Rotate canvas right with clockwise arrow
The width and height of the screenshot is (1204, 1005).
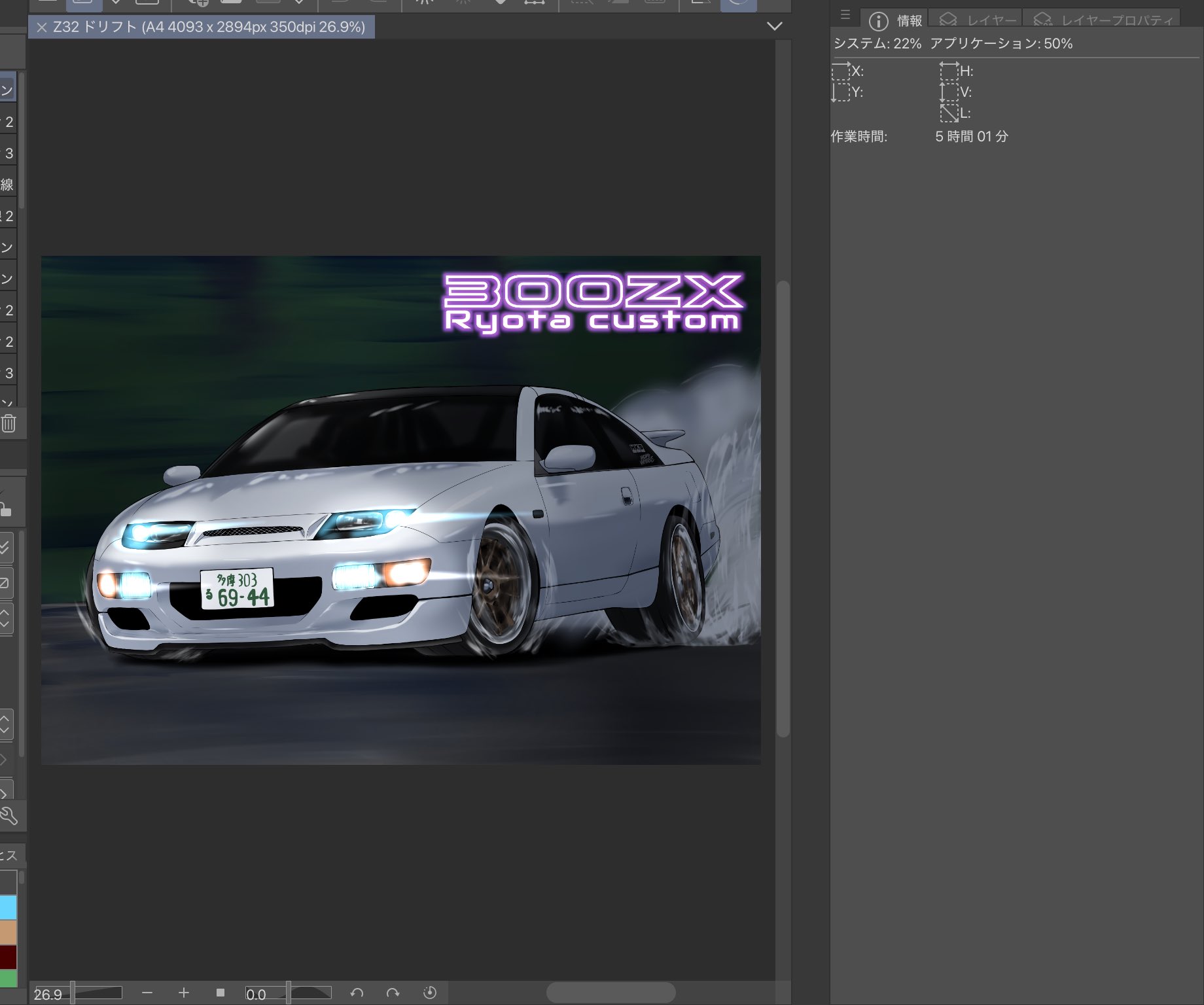[x=393, y=993]
